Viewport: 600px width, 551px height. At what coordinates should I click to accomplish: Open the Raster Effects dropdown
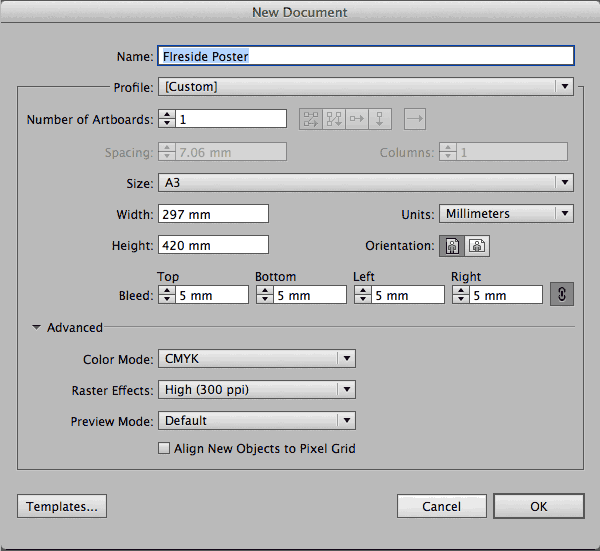click(257, 390)
